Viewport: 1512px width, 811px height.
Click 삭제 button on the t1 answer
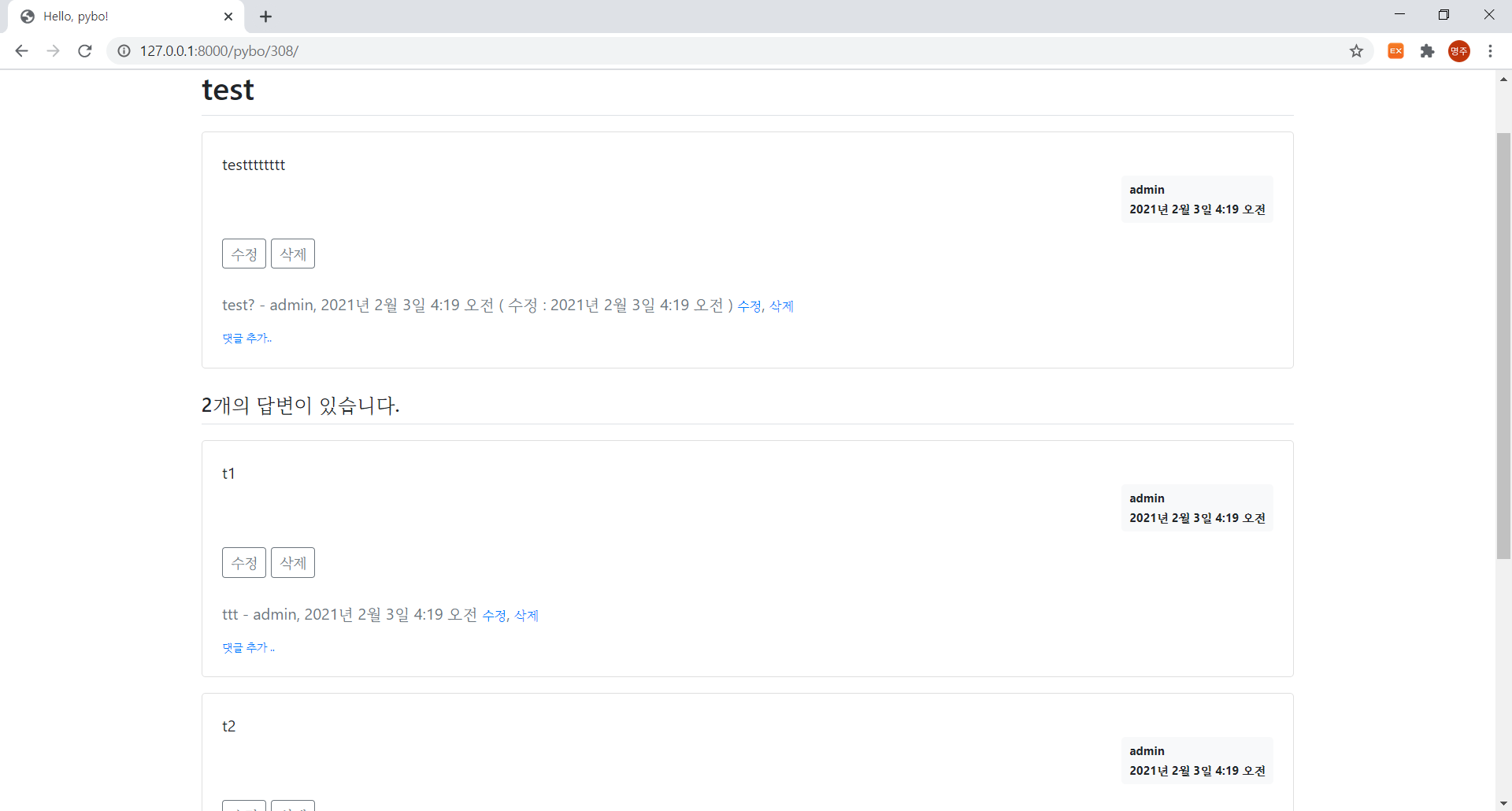[x=292, y=562]
